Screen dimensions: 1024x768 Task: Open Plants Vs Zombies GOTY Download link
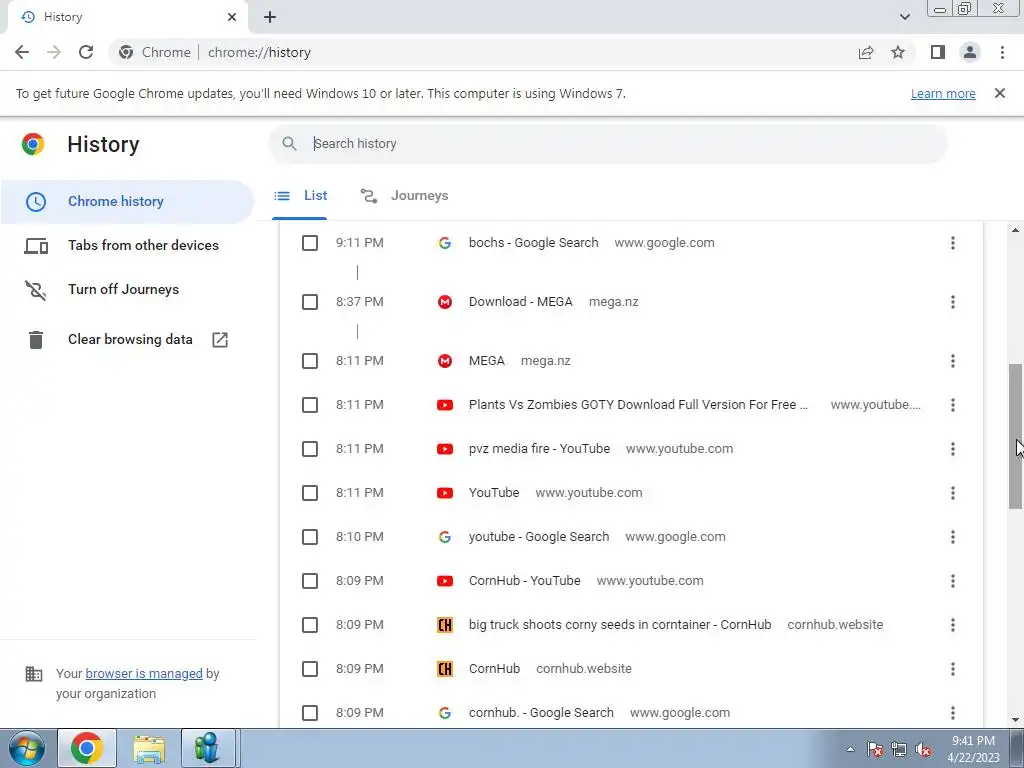pos(638,405)
